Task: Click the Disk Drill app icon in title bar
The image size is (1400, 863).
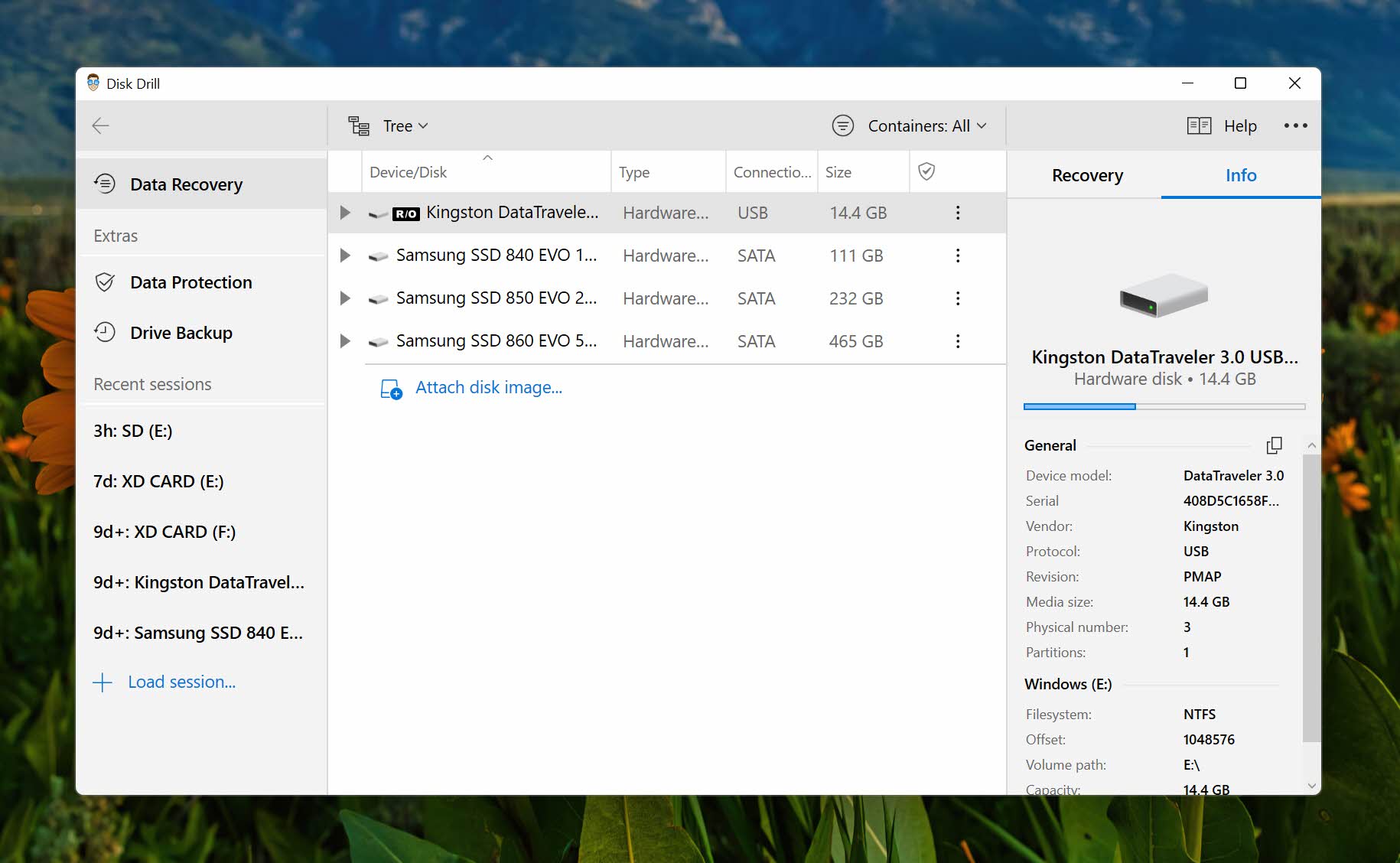Action: click(93, 83)
